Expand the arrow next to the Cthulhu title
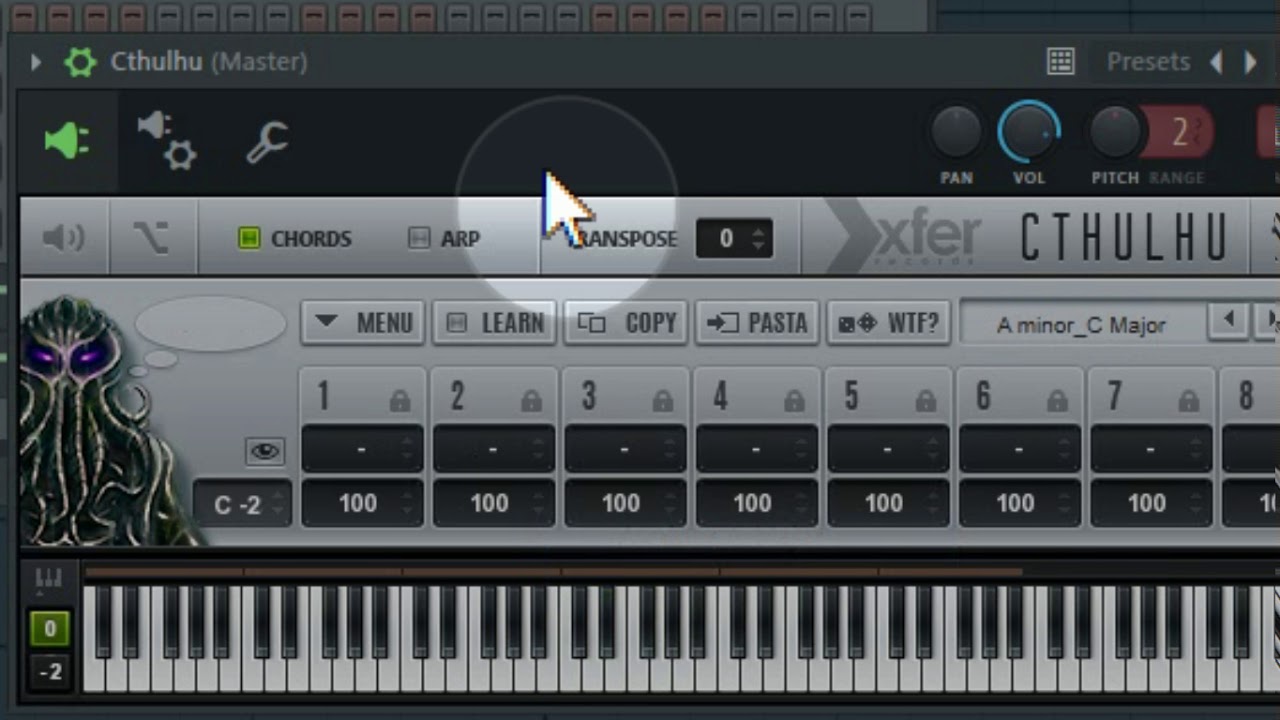Image resolution: width=1280 pixels, height=720 pixels. (36, 62)
